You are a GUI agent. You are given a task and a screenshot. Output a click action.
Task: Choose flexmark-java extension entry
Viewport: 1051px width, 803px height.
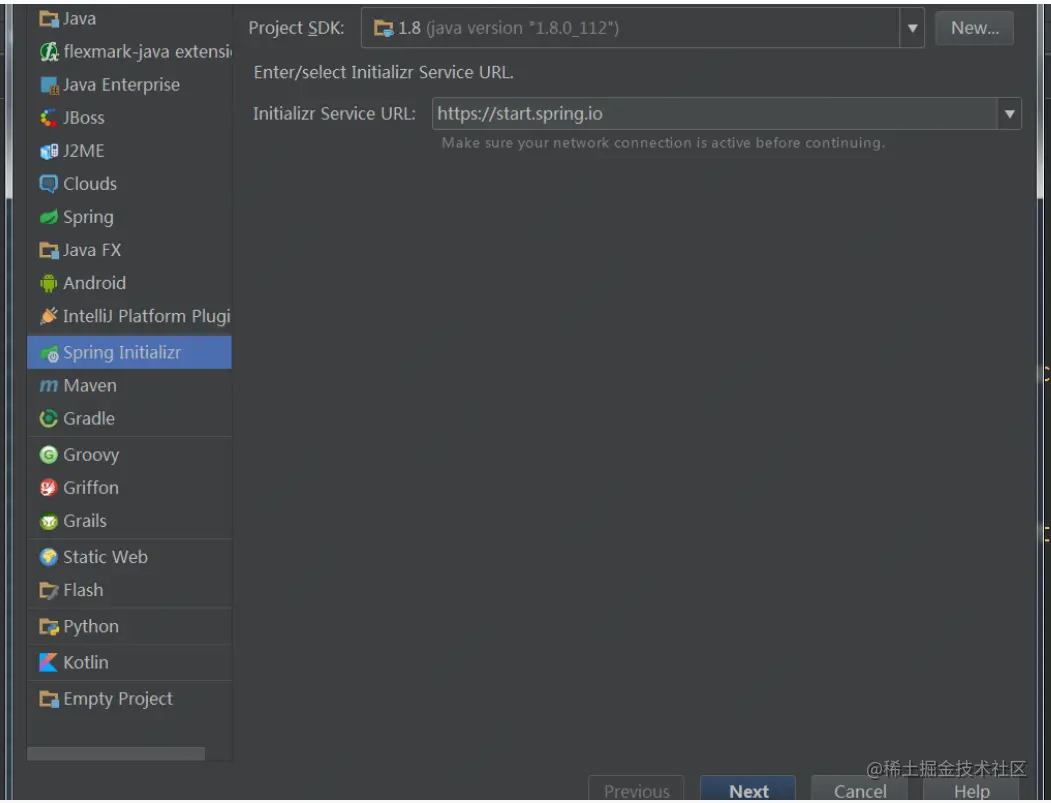pos(147,52)
